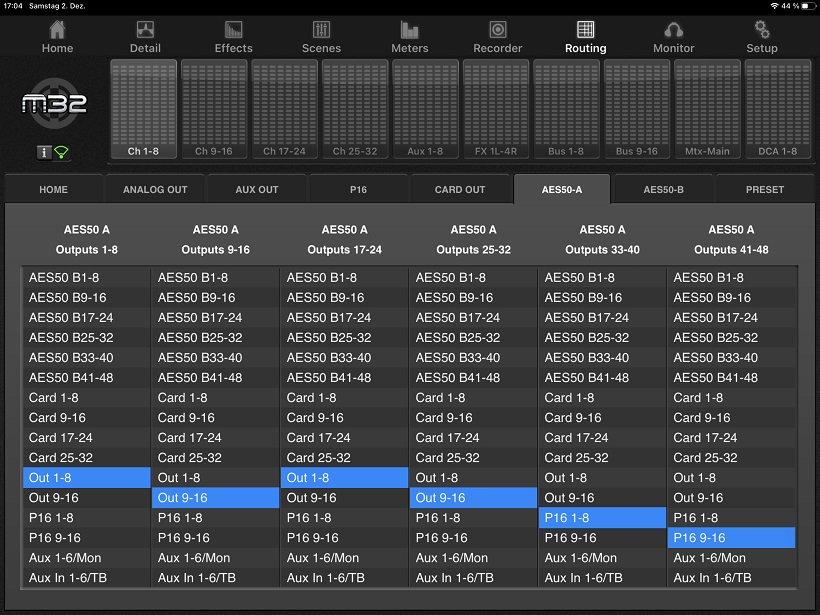Choose AES50 B17-24 in Outputs 9-16 column

point(215,317)
